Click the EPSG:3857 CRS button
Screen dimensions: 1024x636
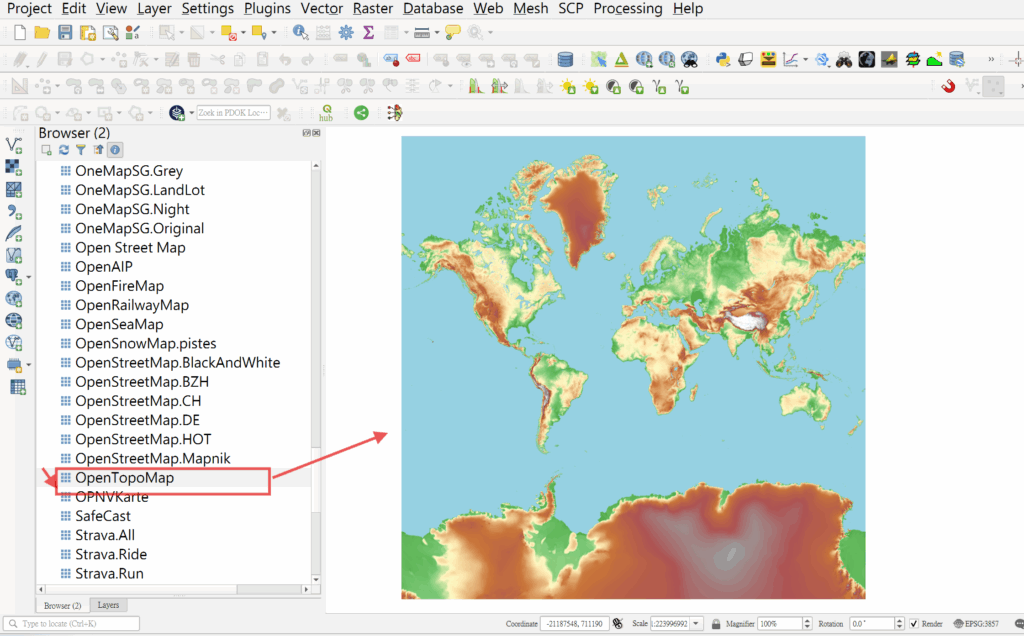click(975, 624)
